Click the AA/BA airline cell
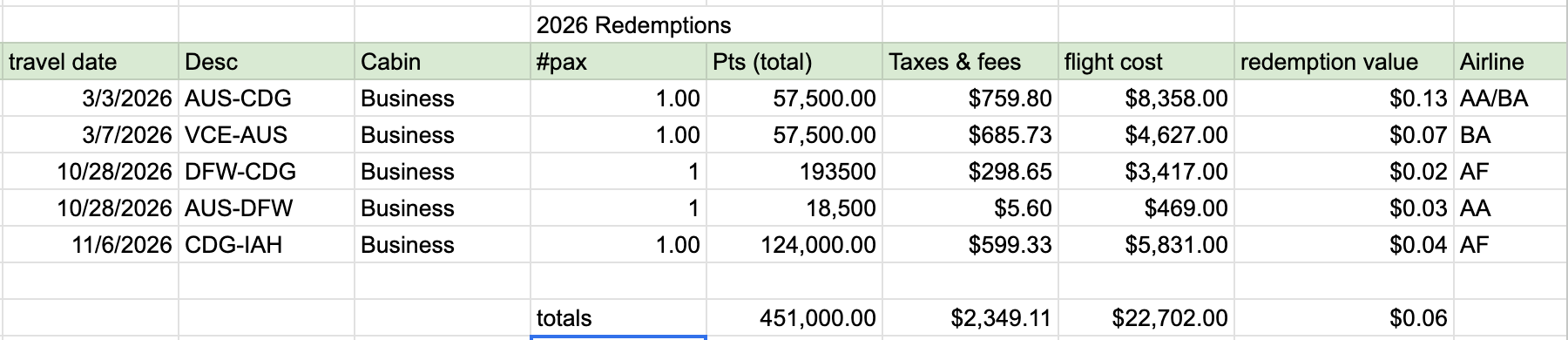This screenshot has width=1568, height=340. click(1511, 99)
